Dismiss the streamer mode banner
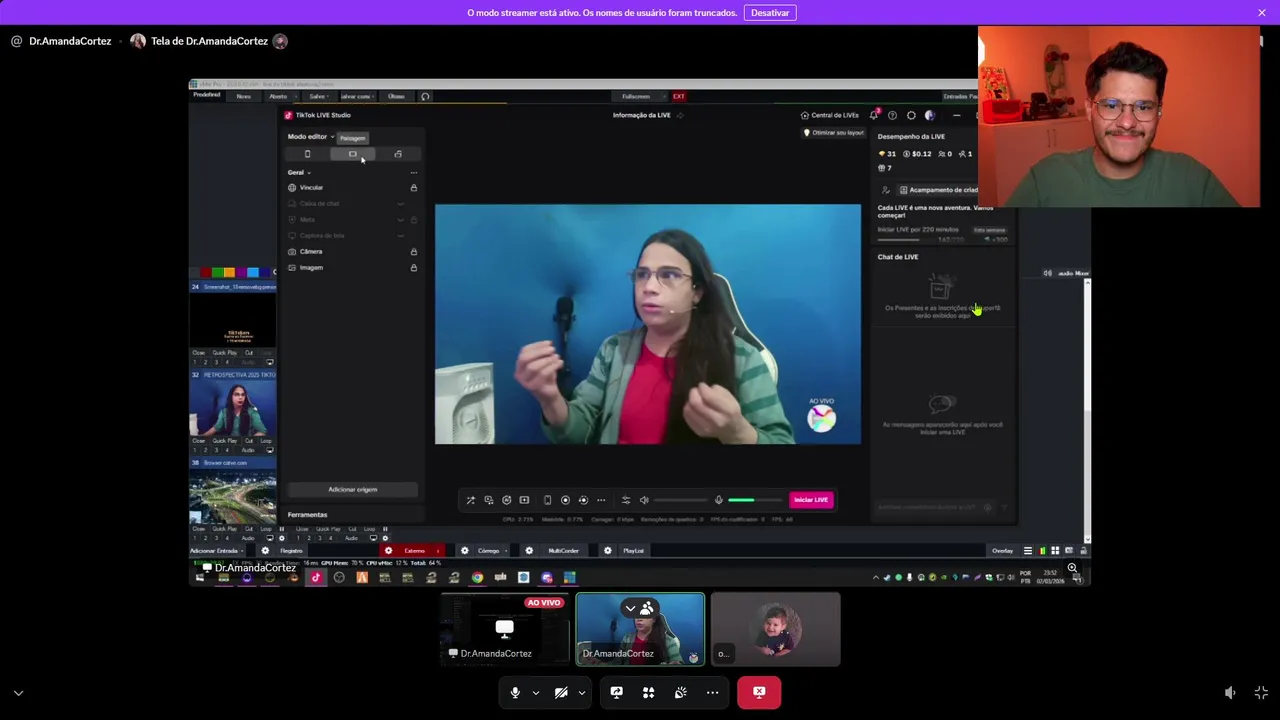This screenshot has width=1280, height=720. point(1262,12)
